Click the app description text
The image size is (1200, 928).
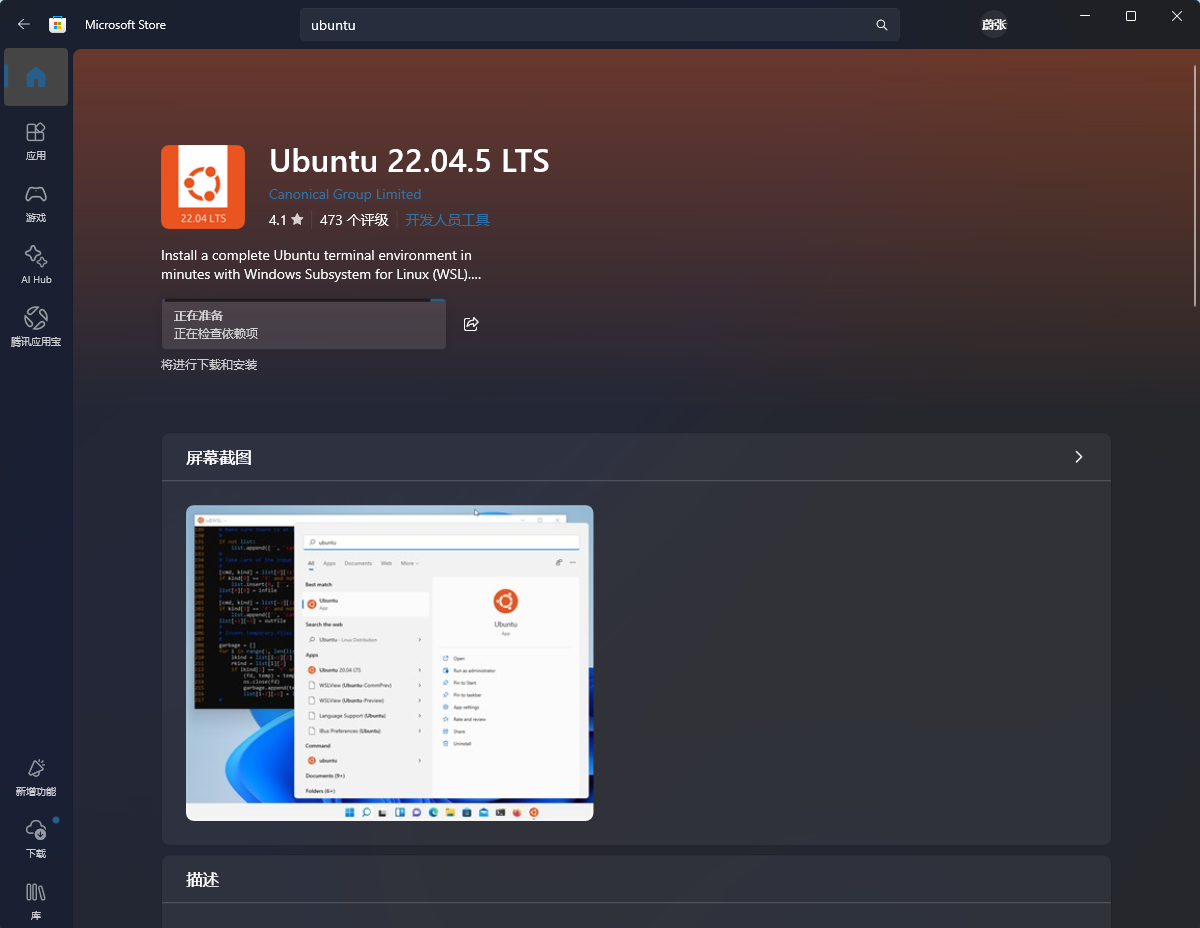point(320,265)
